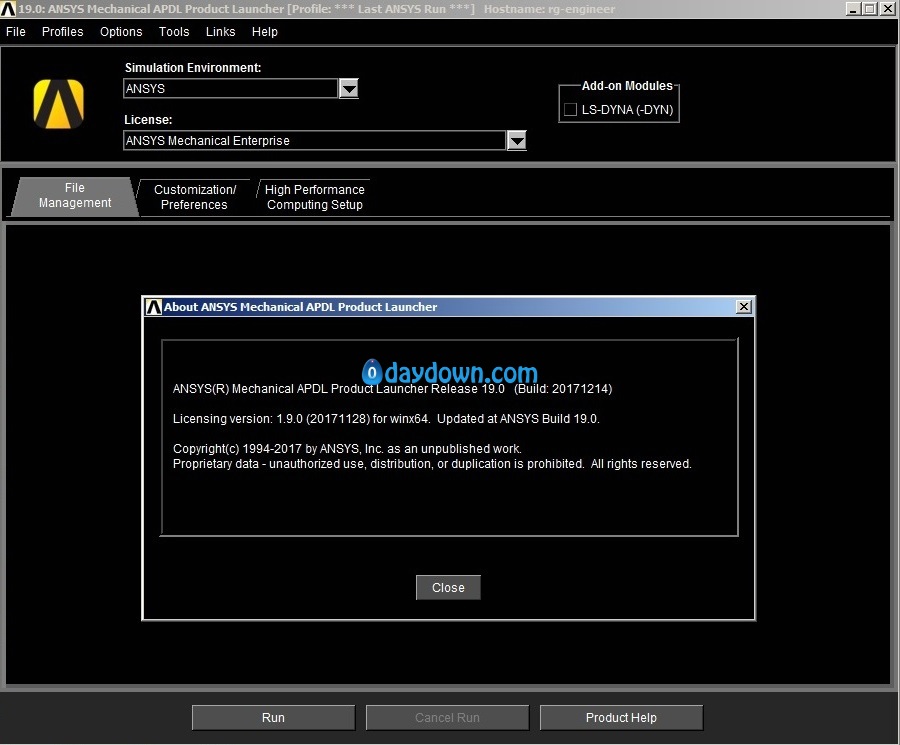Switch to the Customization/Preferences tab
Screen dimensions: 900x745
coord(195,197)
